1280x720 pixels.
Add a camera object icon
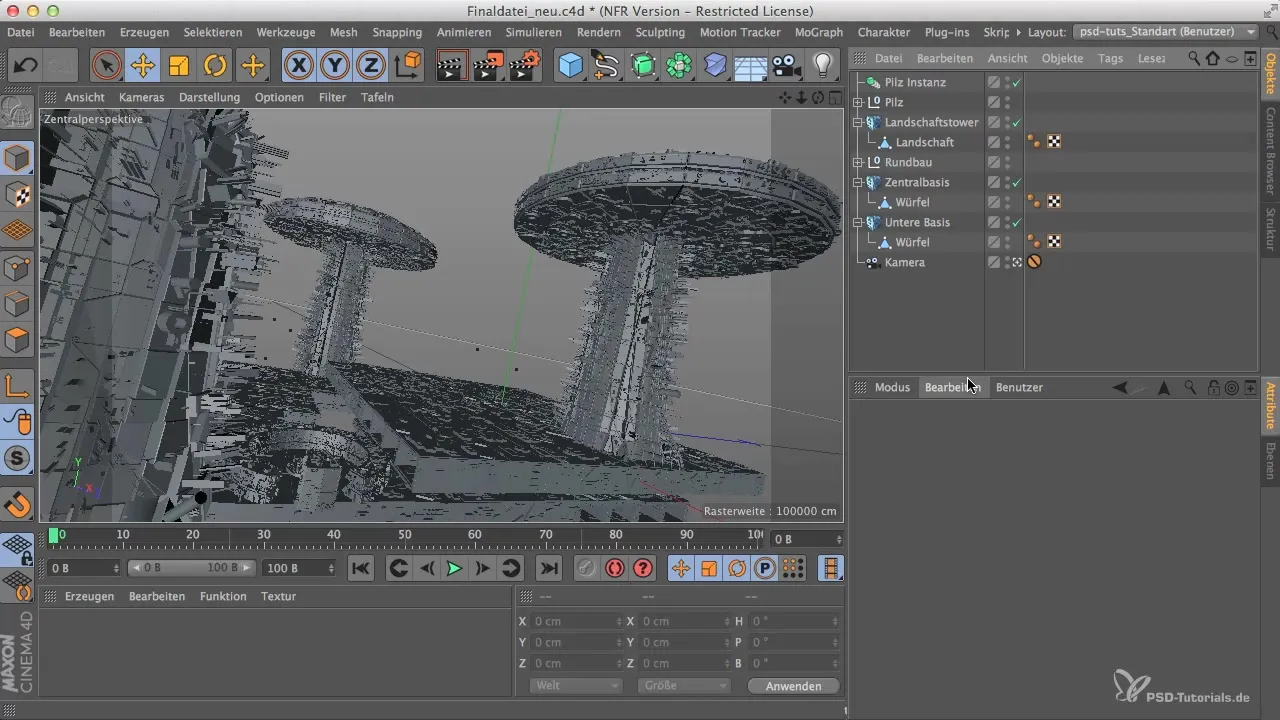click(x=787, y=66)
